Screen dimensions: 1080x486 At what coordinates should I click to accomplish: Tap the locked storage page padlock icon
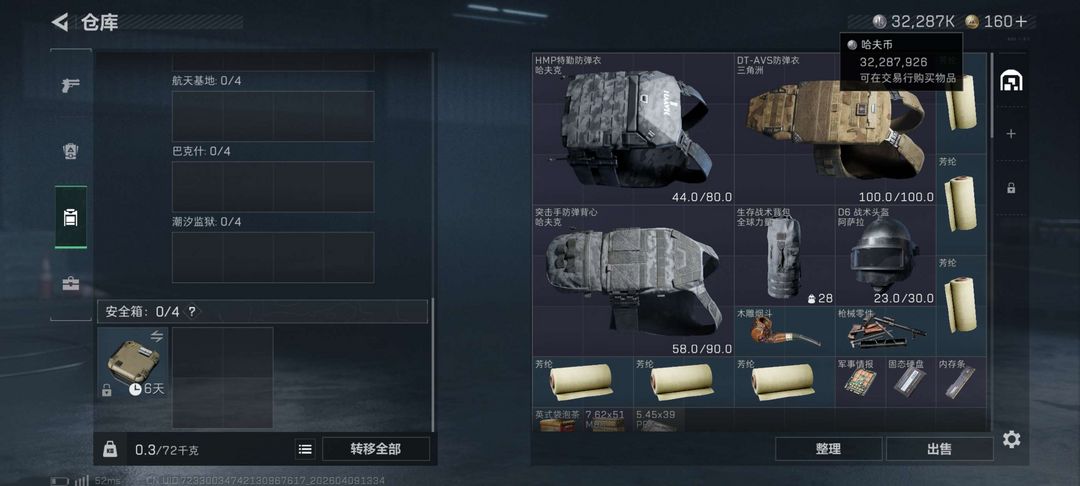point(1010,187)
